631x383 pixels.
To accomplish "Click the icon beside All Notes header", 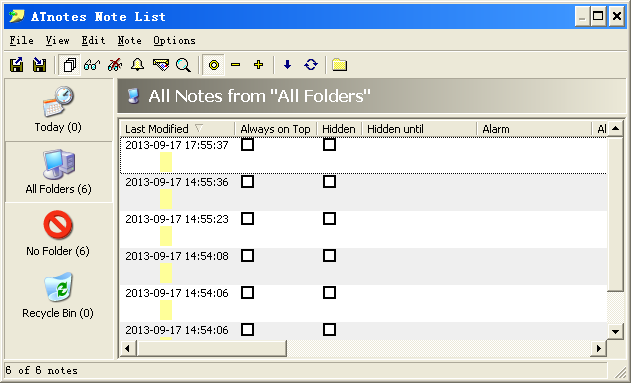I will [x=133, y=96].
